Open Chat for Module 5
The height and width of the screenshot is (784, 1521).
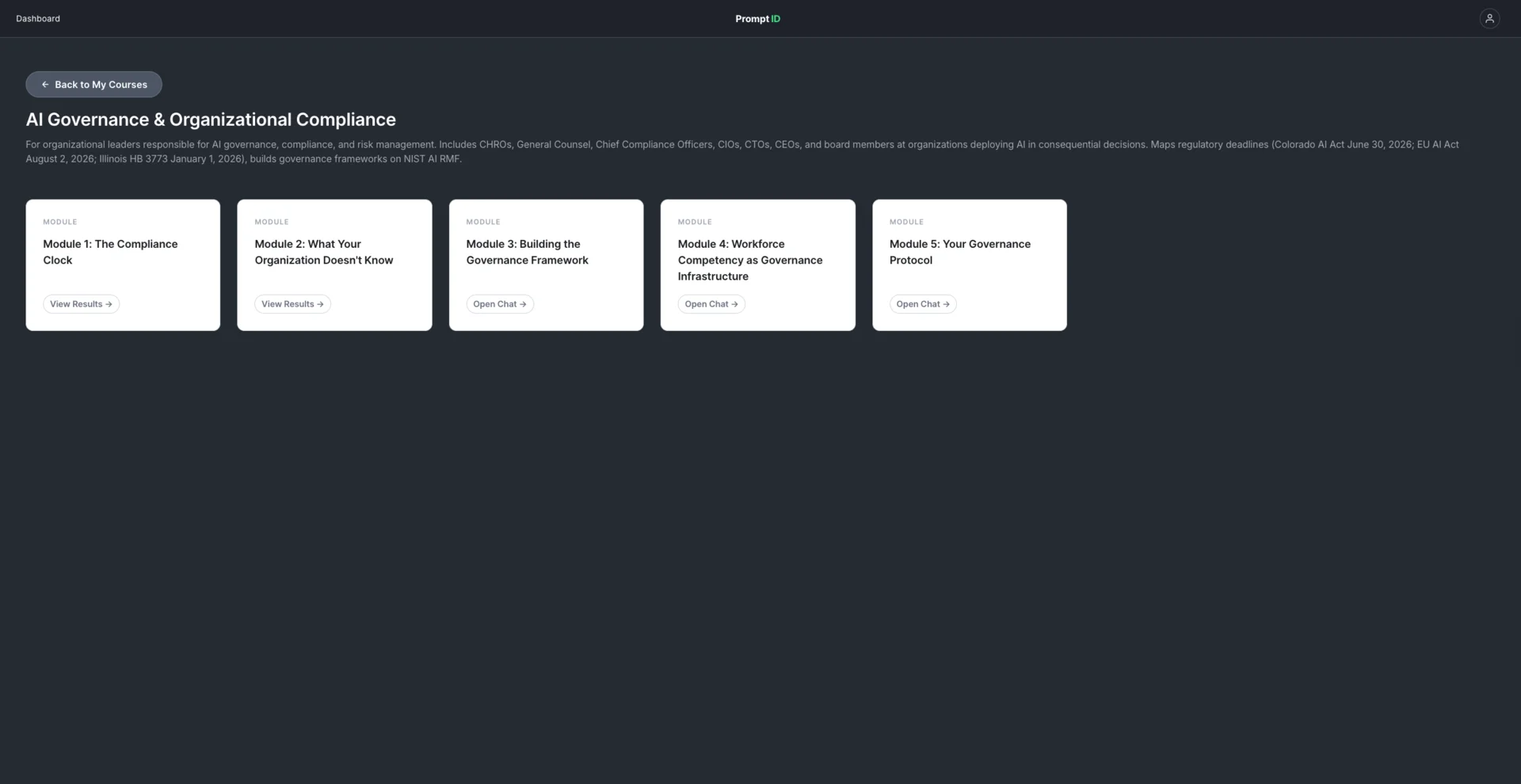(x=923, y=304)
